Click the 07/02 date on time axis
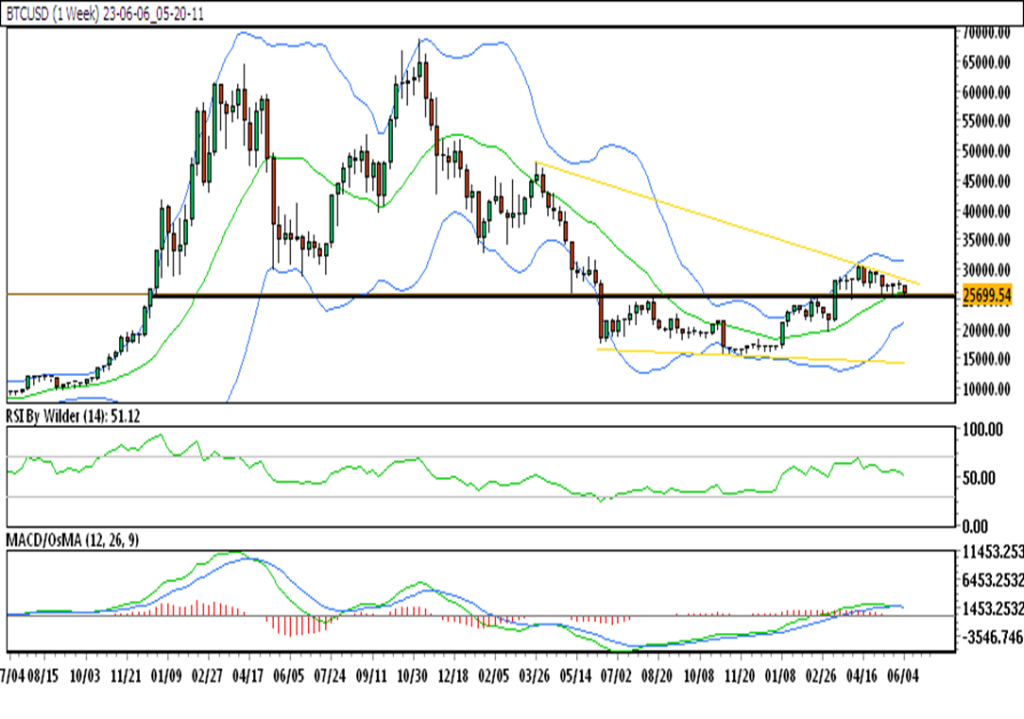Image resolution: width=1024 pixels, height=719 pixels. (x=617, y=676)
